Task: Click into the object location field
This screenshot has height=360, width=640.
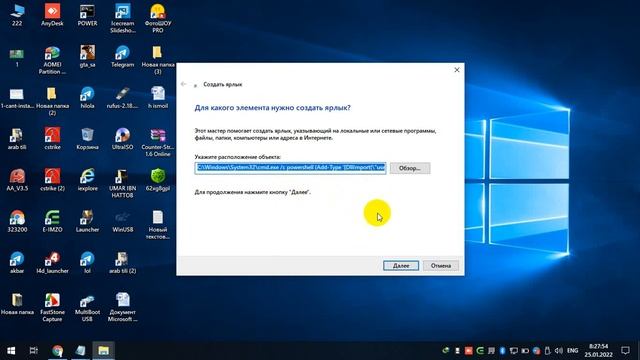Action: 290,168
